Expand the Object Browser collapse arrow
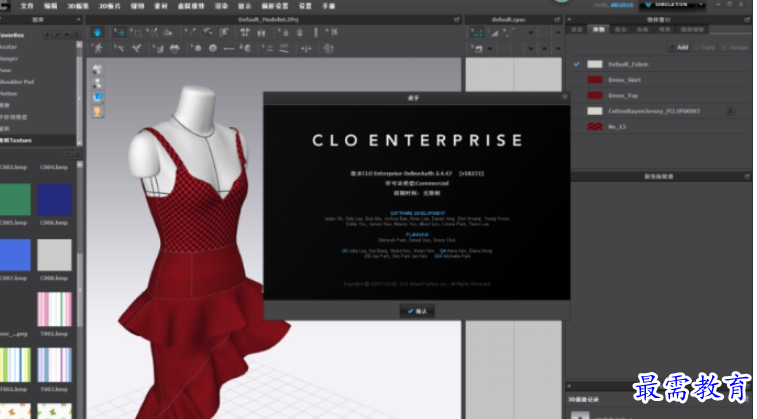Viewport: 757px width, 419px height. click(x=569, y=20)
